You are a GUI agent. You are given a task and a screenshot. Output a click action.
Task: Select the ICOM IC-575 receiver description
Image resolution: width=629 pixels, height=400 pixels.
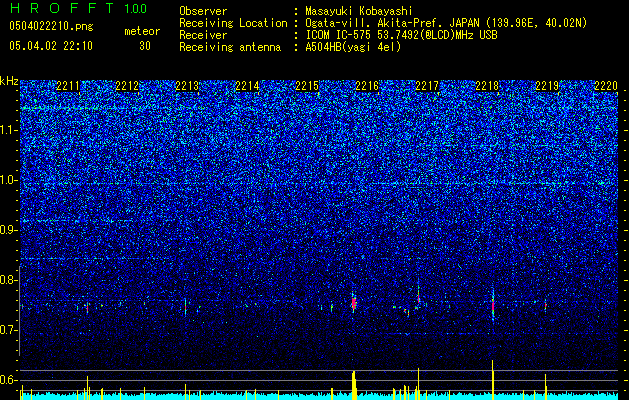(401, 35)
